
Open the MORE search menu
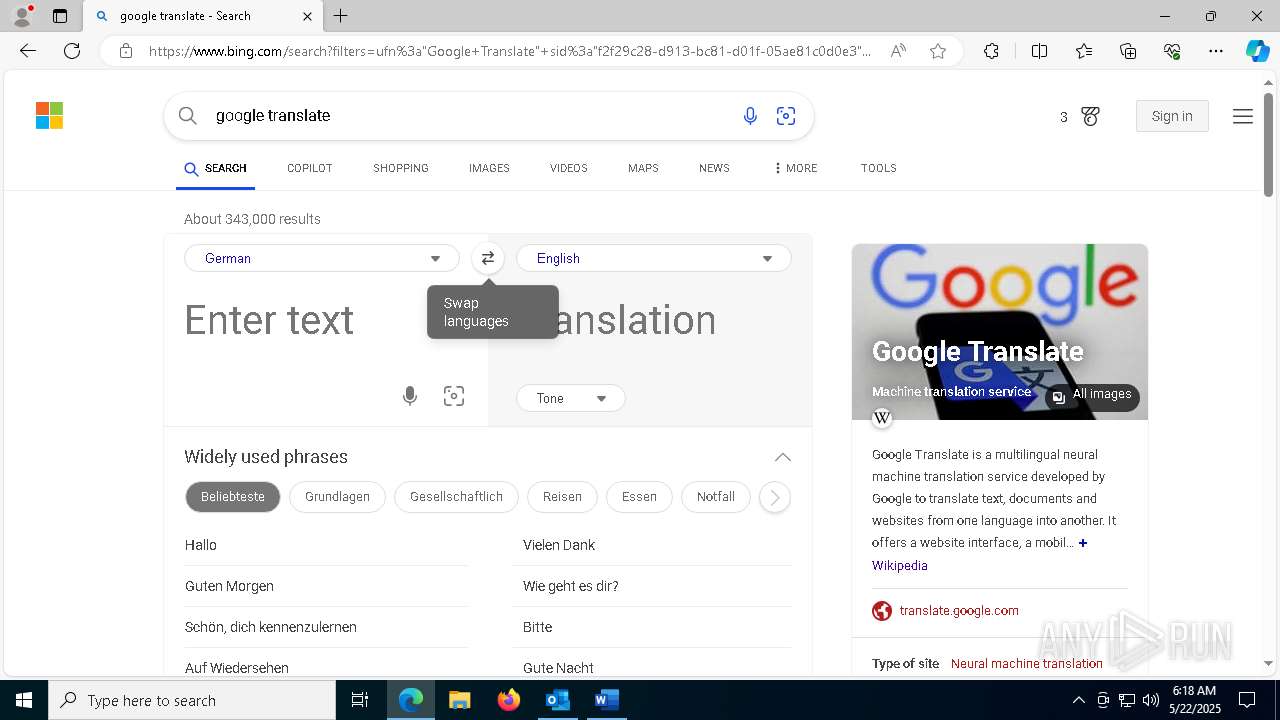pyautogui.click(x=795, y=168)
